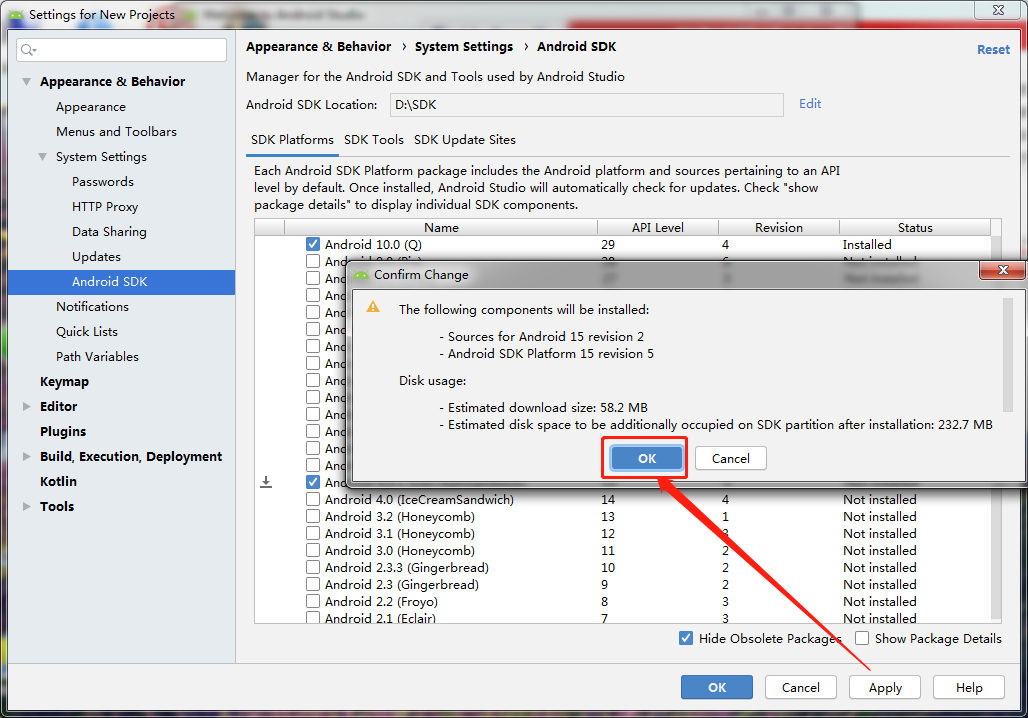1028x718 pixels.
Task: Open HTTP Proxy settings
Action: click(x=105, y=207)
